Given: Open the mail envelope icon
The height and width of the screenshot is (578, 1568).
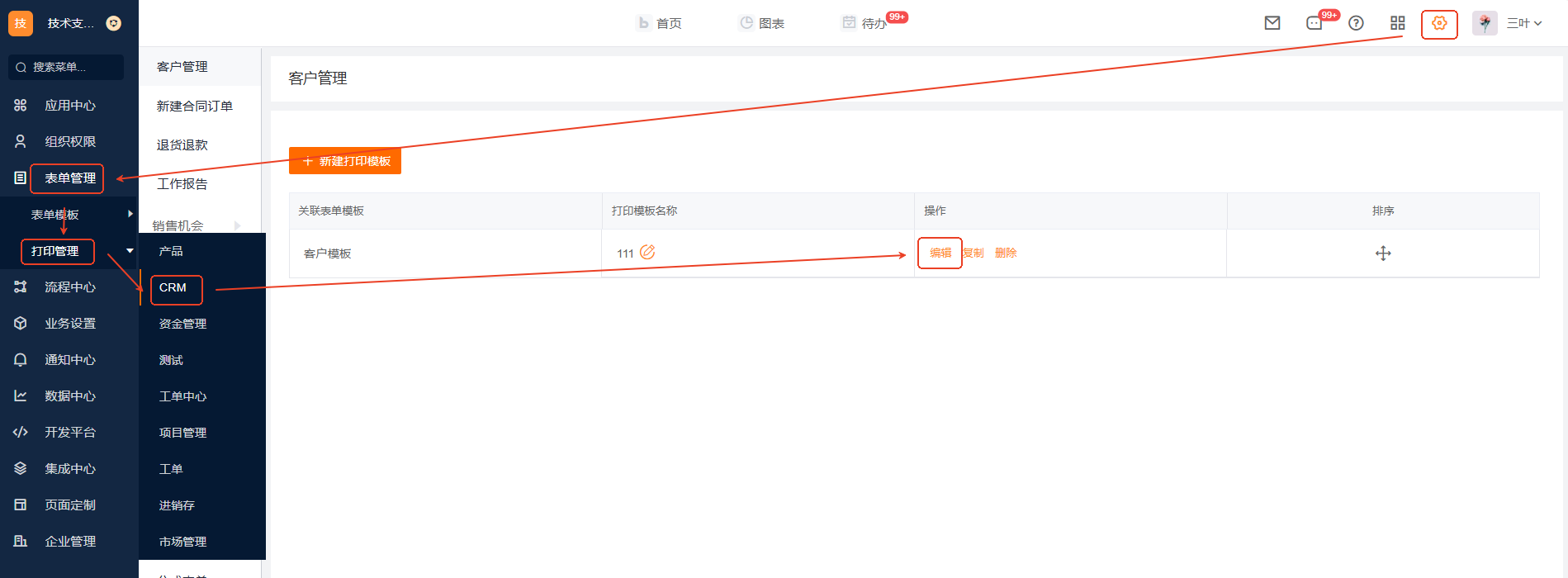Looking at the screenshot, I should [x=1272, y=23].
